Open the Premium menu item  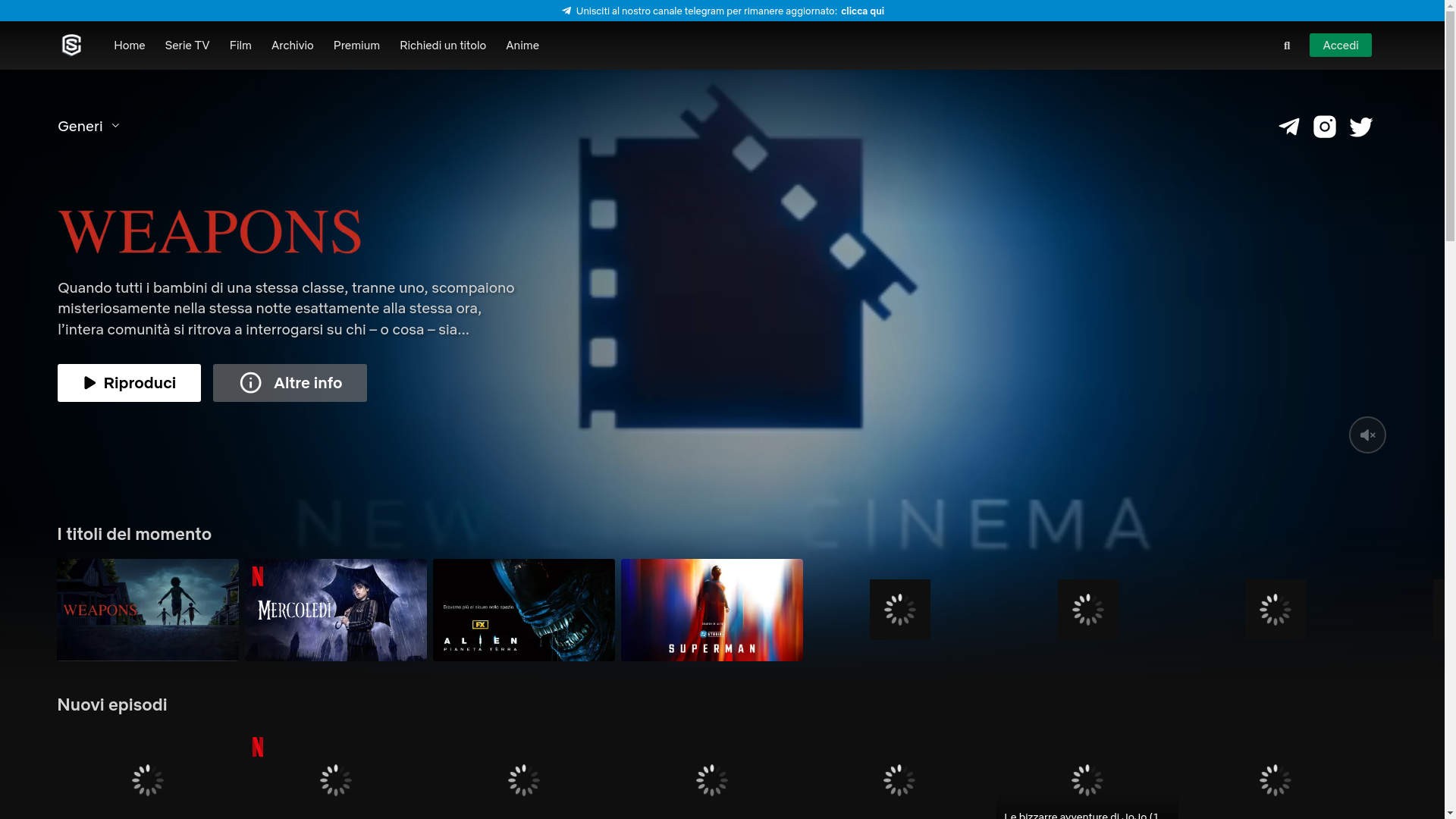click(x=356, y=45)
